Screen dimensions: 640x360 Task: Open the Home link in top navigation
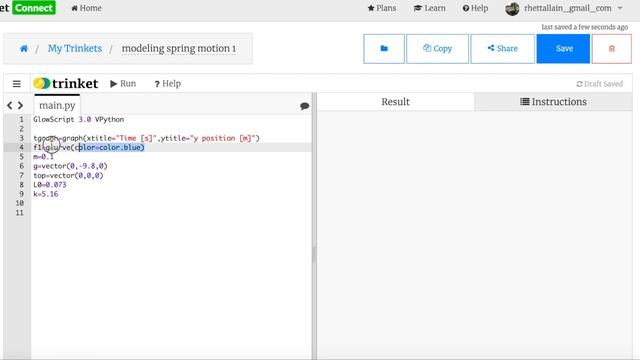[x=86, y=8]
